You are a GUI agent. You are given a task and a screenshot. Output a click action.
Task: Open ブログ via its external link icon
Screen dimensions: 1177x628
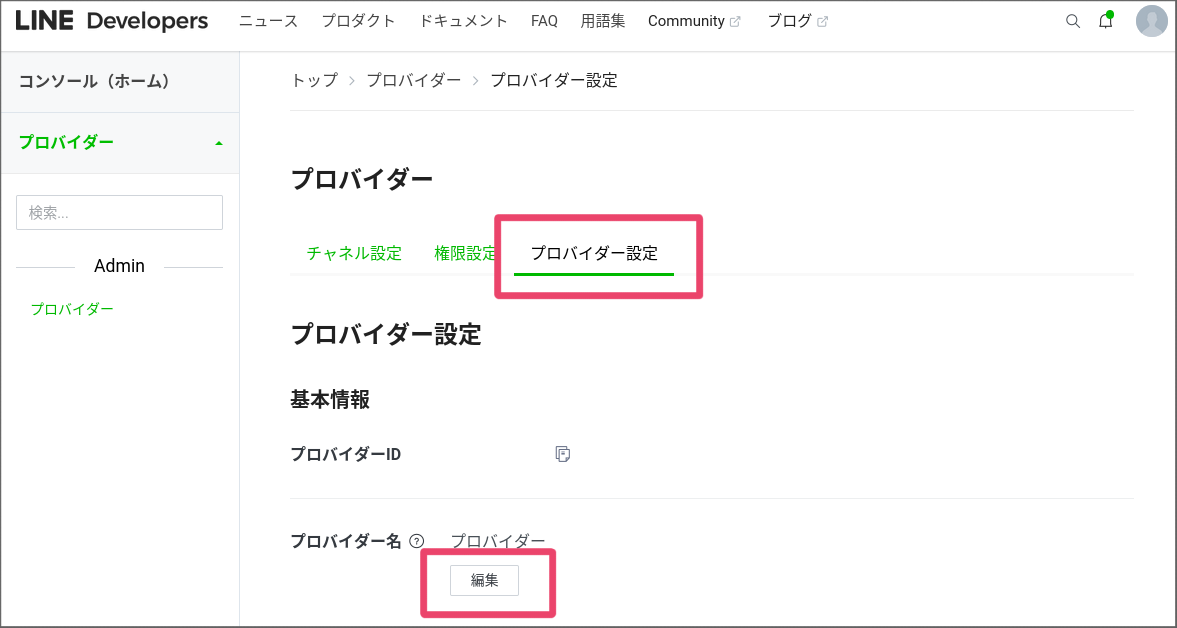point(823,20)
